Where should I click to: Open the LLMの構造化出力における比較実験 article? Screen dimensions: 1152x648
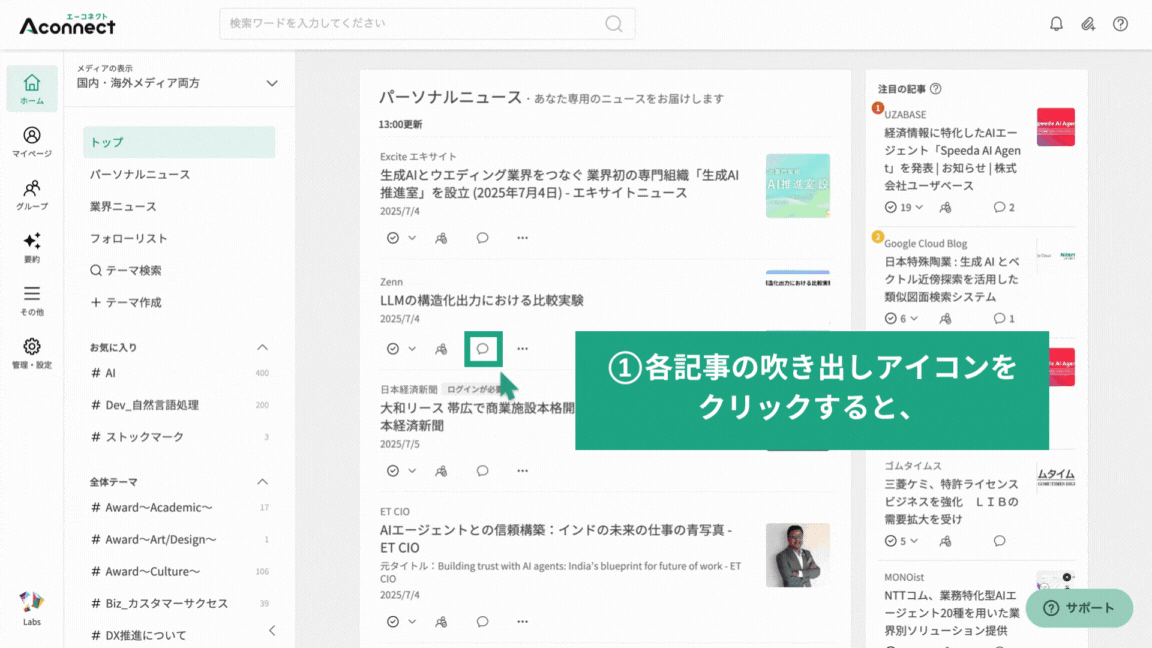click(x=481, y=300)
